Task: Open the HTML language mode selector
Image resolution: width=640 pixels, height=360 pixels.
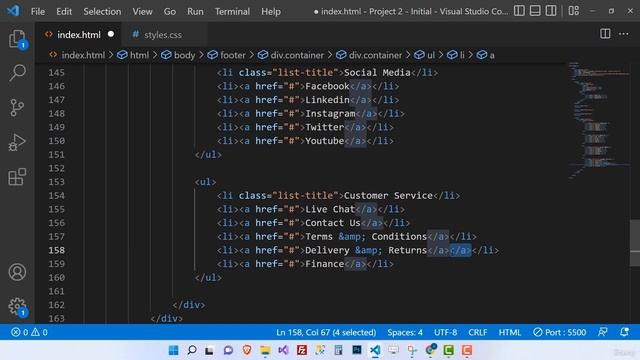Action: click(x=510, y=332)
